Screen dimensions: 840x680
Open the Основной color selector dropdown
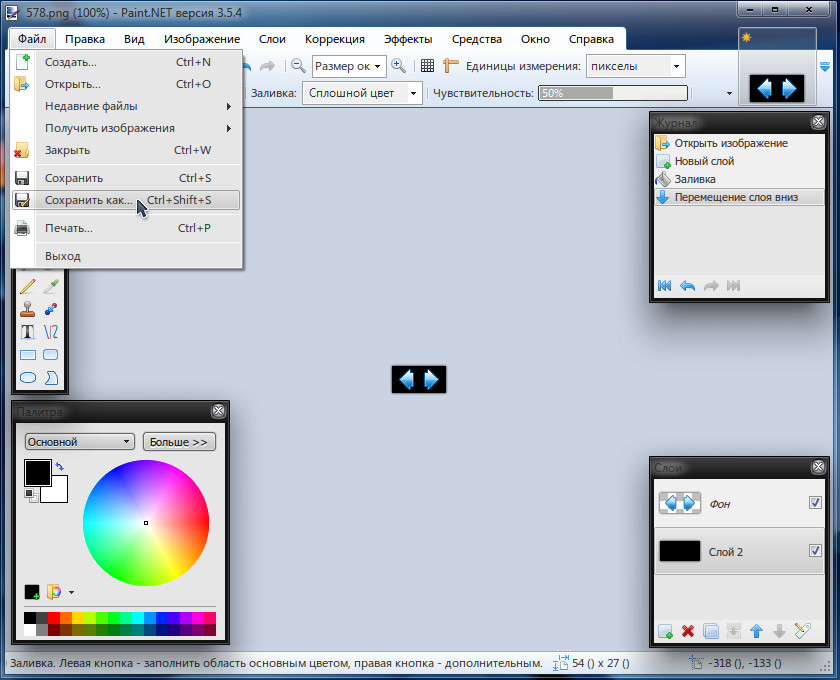tap(80, 441)
